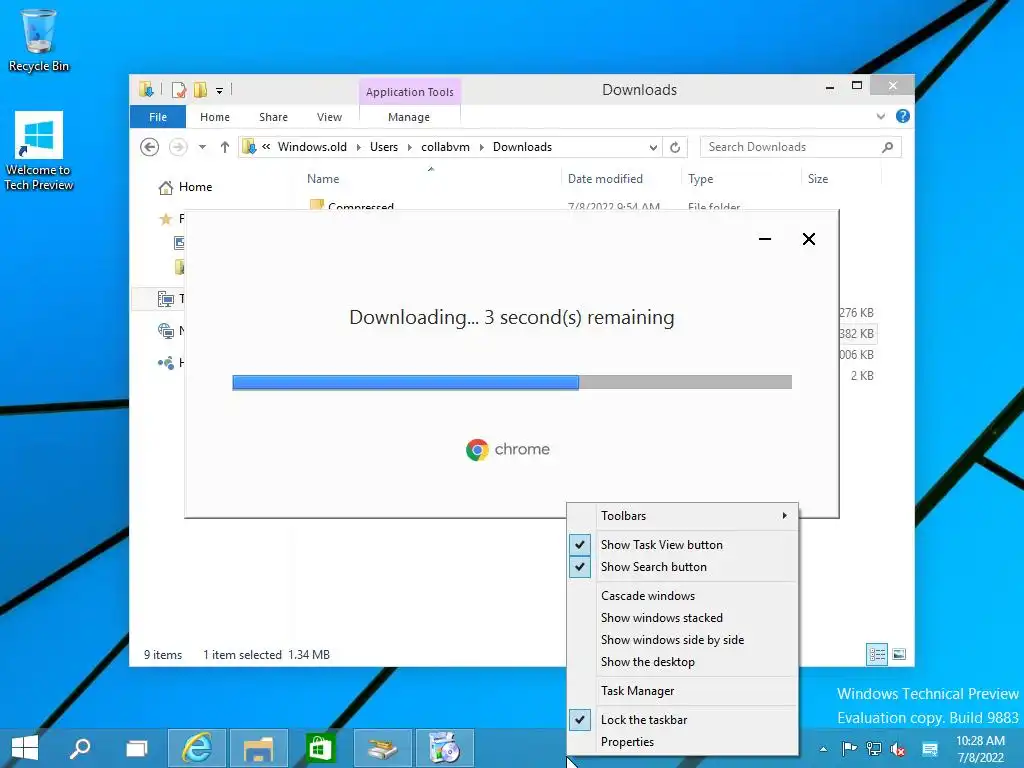
Task: Open the taskbar Search magnifier
Action: point(80,748)
